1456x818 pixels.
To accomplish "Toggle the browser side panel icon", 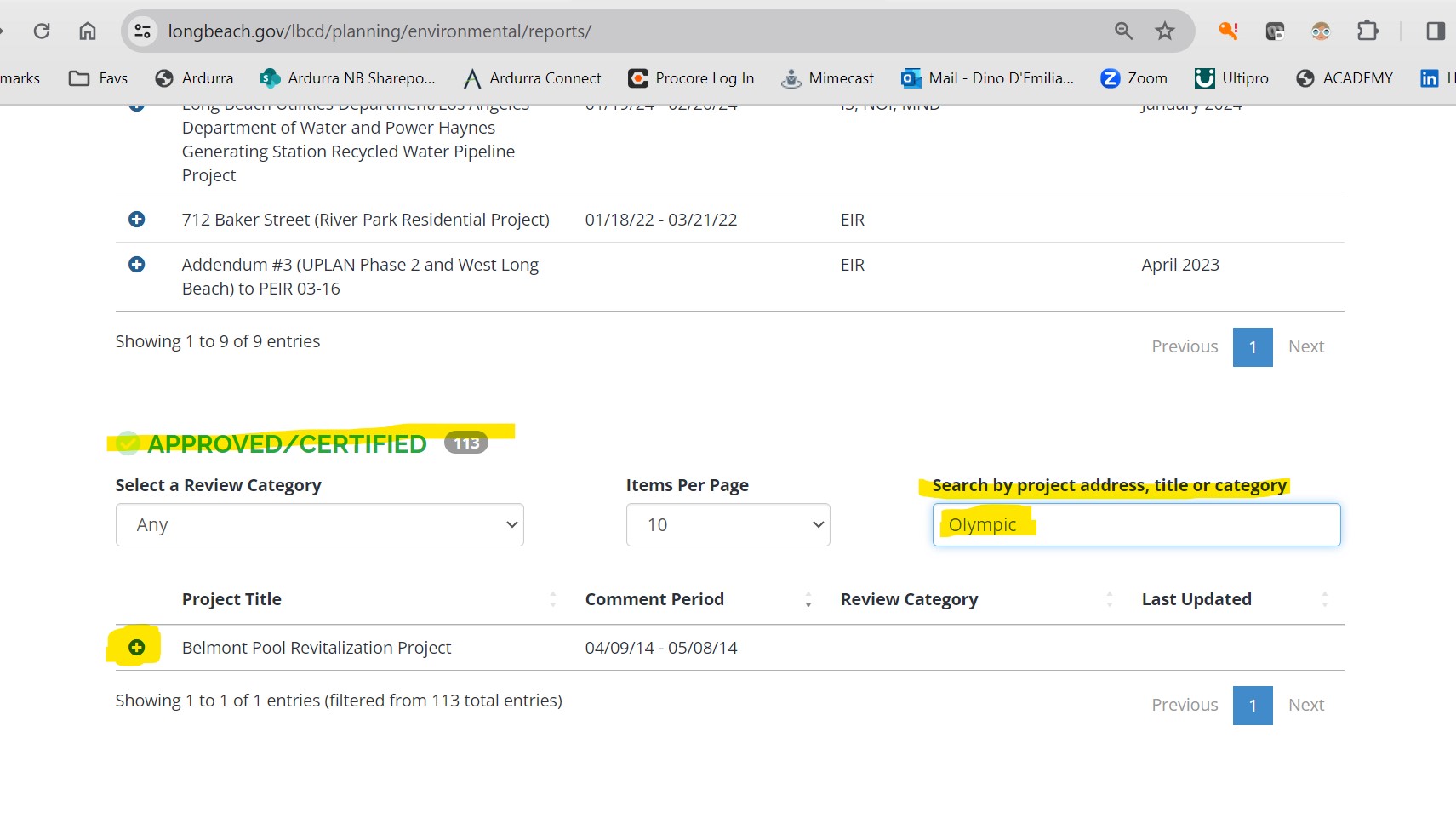I will pos(1435,31).
